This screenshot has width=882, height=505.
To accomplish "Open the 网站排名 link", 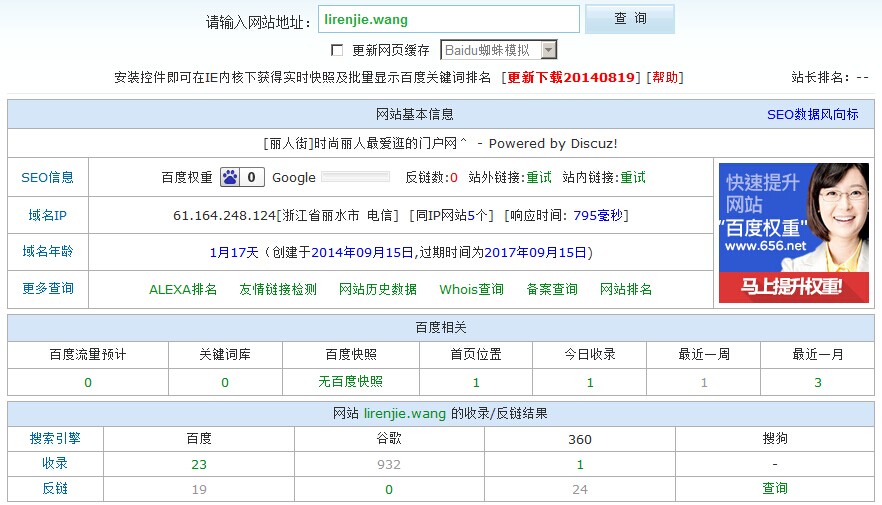I will pos(626,289).
